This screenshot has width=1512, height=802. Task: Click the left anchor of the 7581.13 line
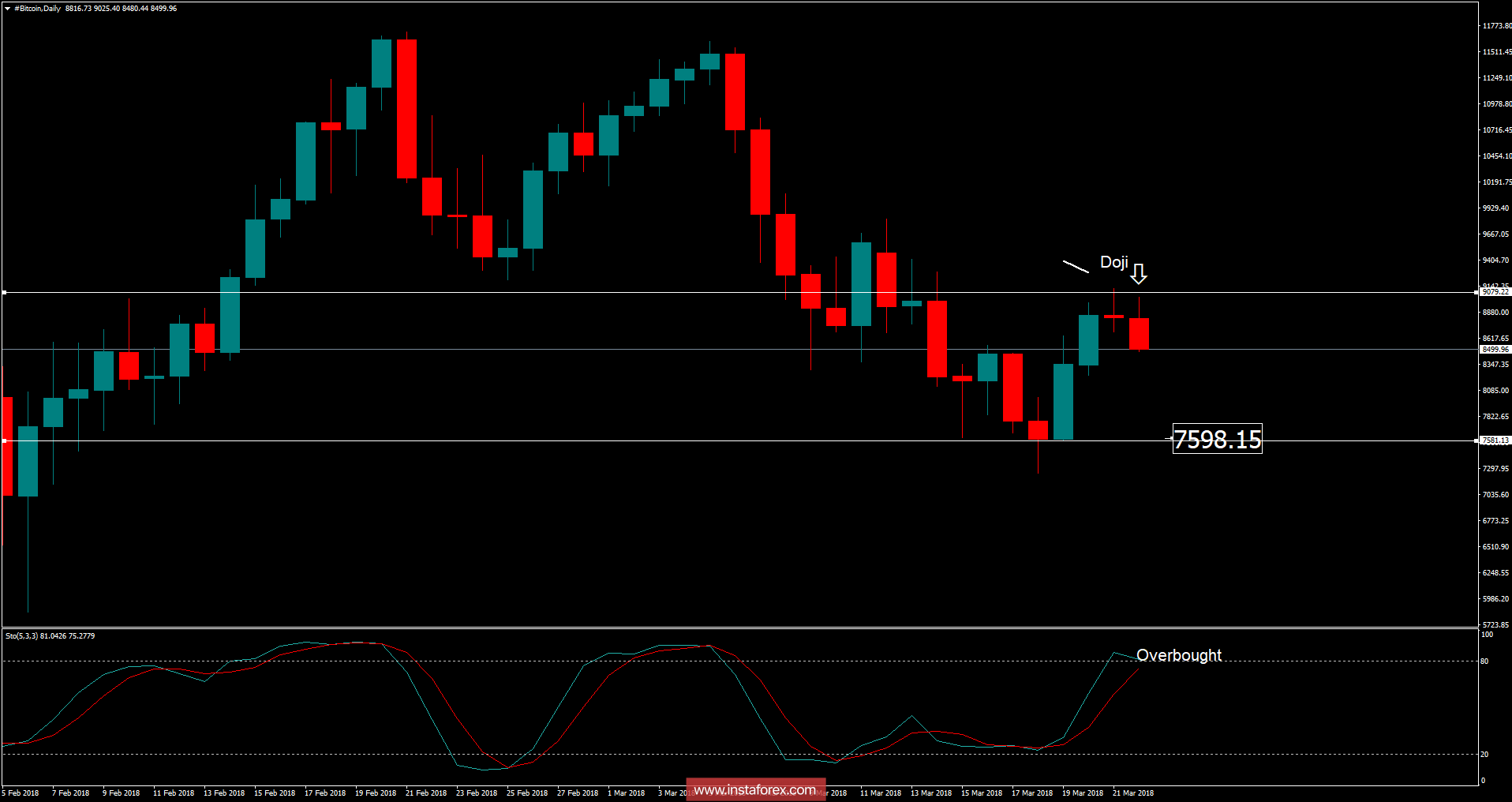(x=4, y=440)
